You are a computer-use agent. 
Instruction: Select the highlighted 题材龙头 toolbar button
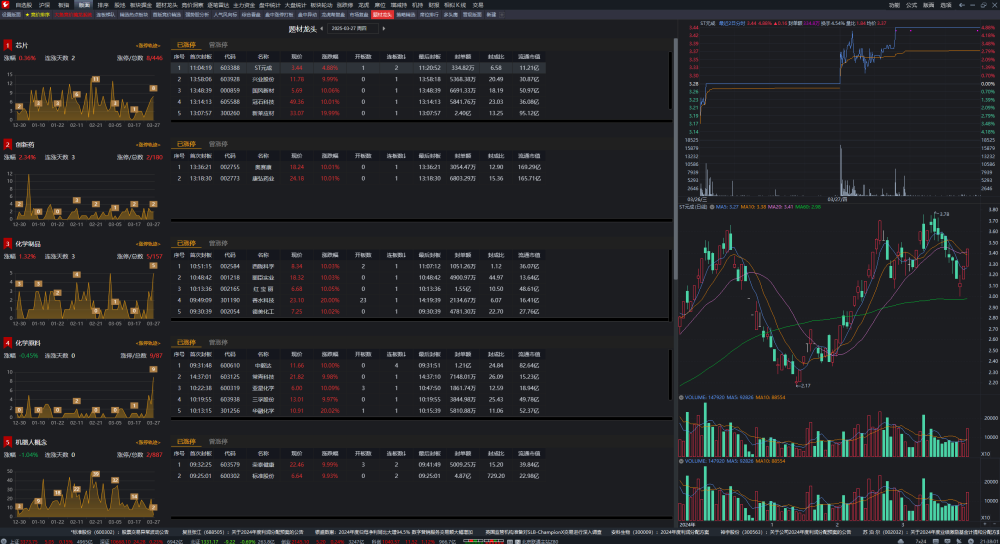(381, 14)
